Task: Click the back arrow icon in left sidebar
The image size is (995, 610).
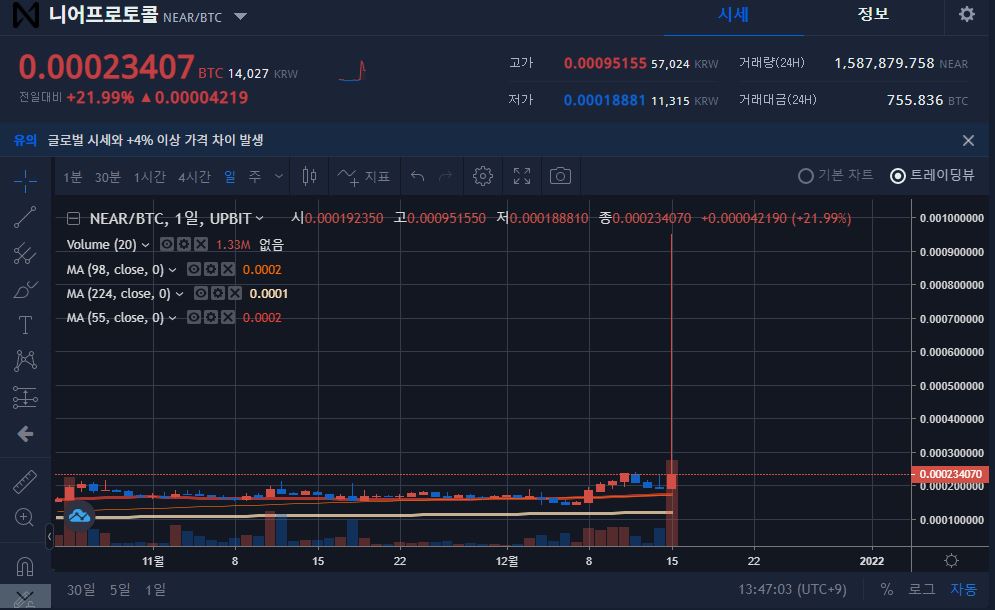Action: 25,434
